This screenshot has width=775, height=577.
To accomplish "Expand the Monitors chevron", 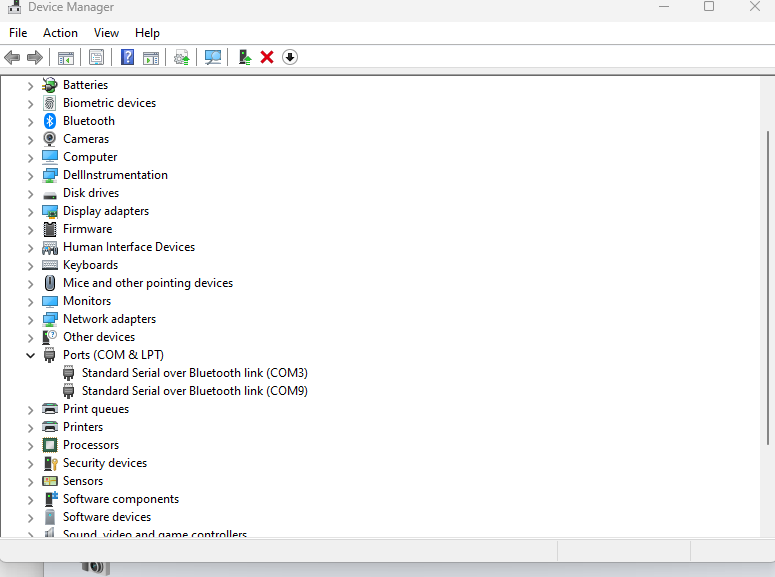I will [30, 302].
